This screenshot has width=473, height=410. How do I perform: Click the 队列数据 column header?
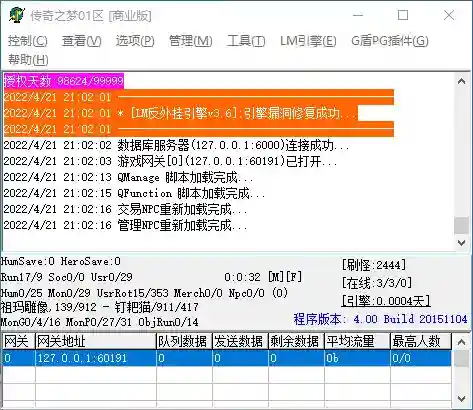click(184, 341)
